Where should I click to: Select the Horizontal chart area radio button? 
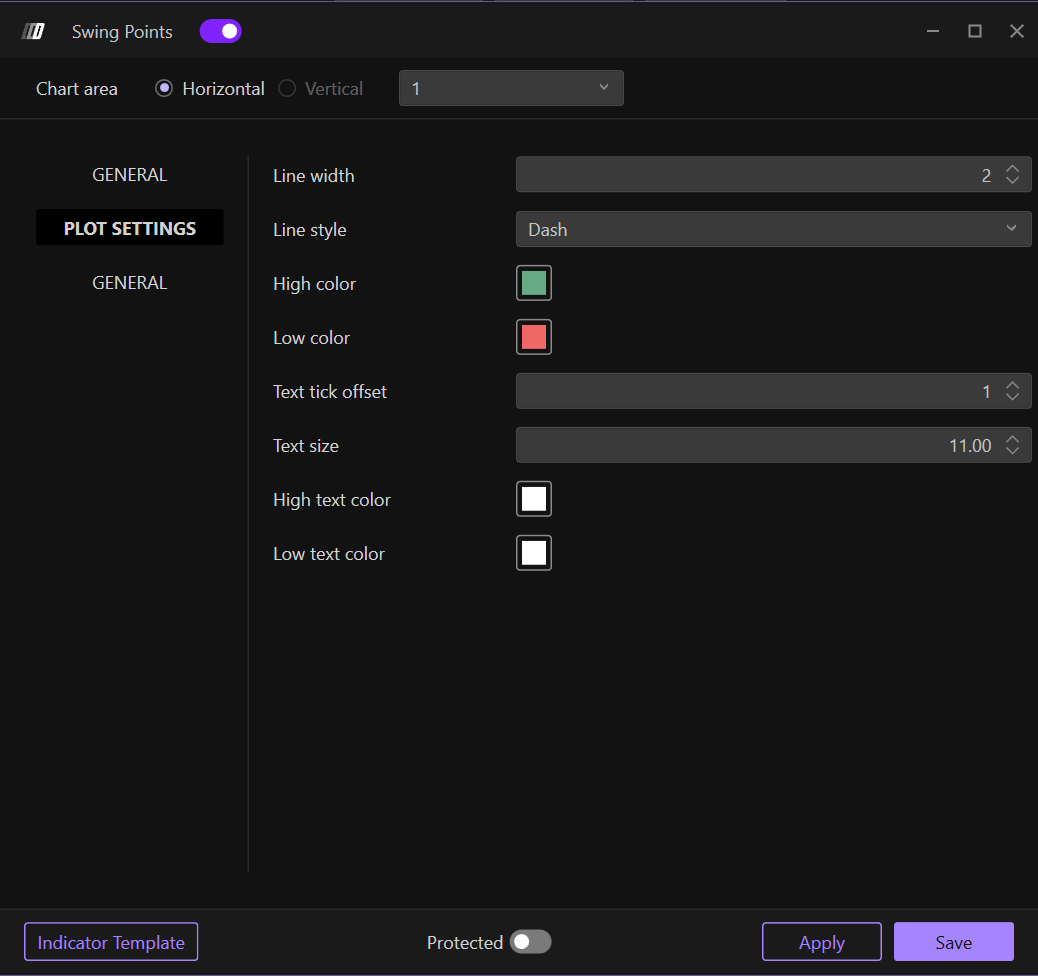point(165,88)
